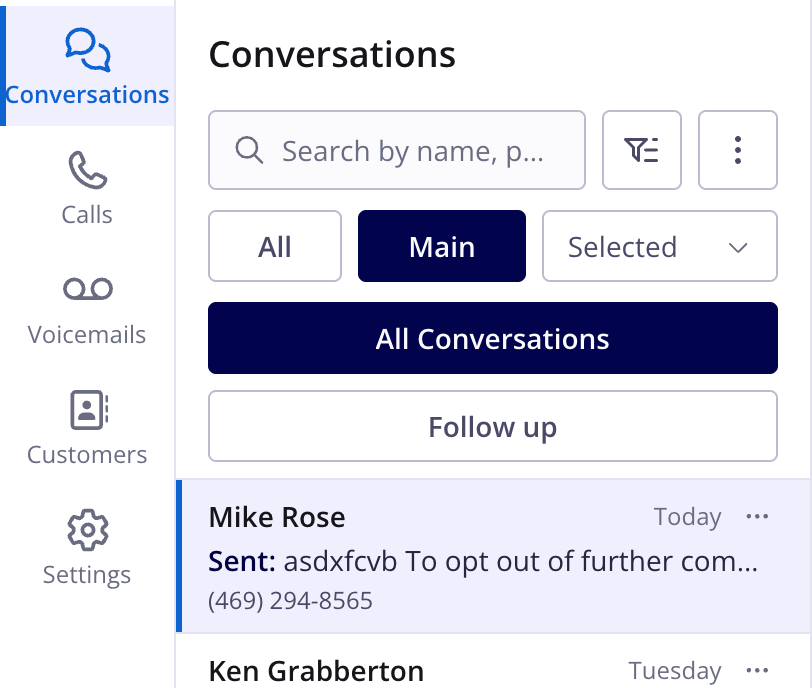Image resolution: width=812 pixels, height=688 pixels.
Task: Expand the Selected dropdown
Action: pyautogui.click(x=660, y=246)
